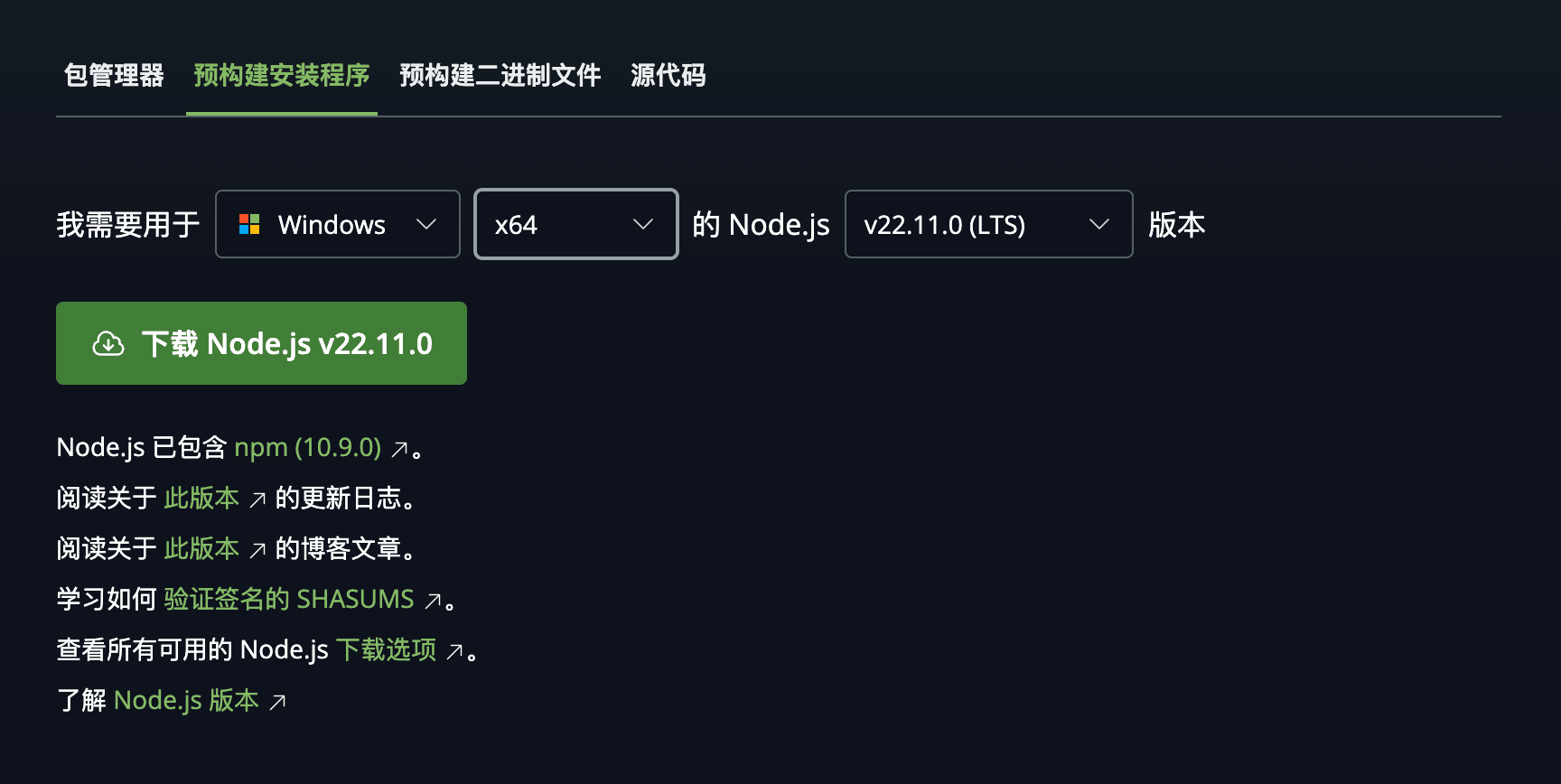Switch to the 包管理器 tab
Image resolution: width=1561 pixels, height=784 pixels.
(114, 75)
